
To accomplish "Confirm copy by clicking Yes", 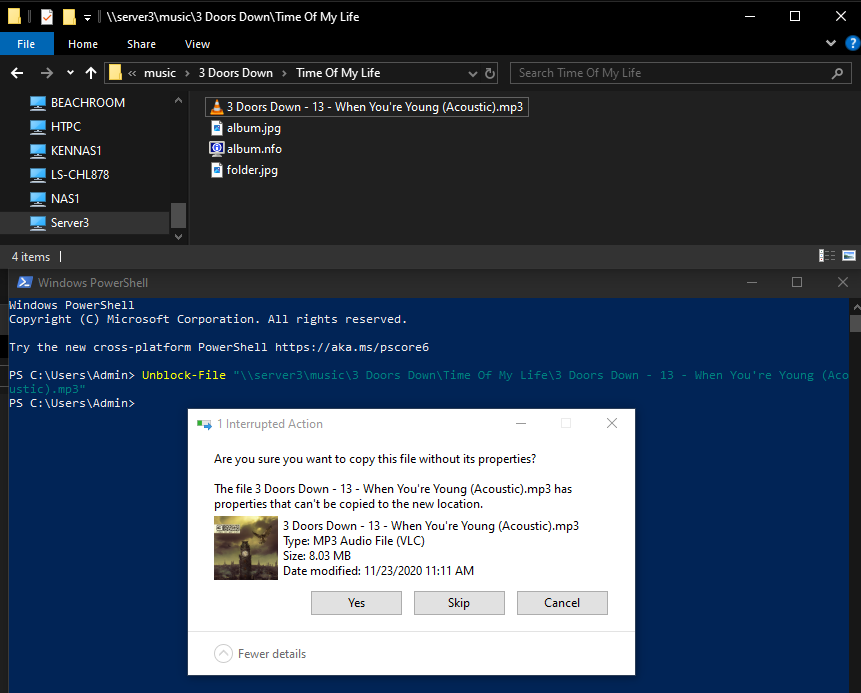I will pos(356,603).
